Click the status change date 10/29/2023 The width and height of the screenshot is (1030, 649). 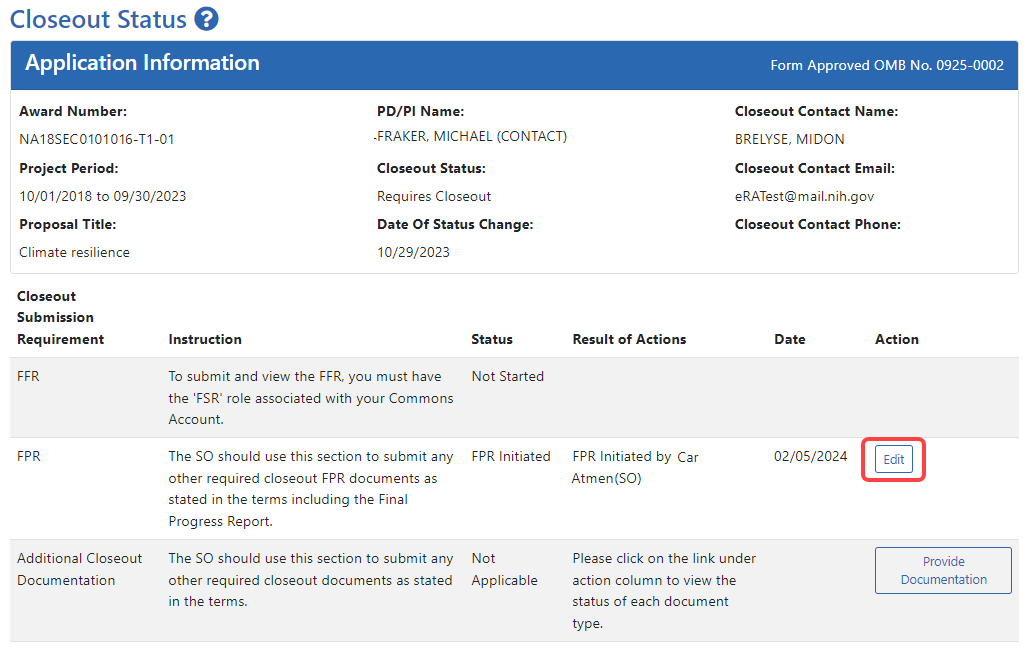click(413, 252)
